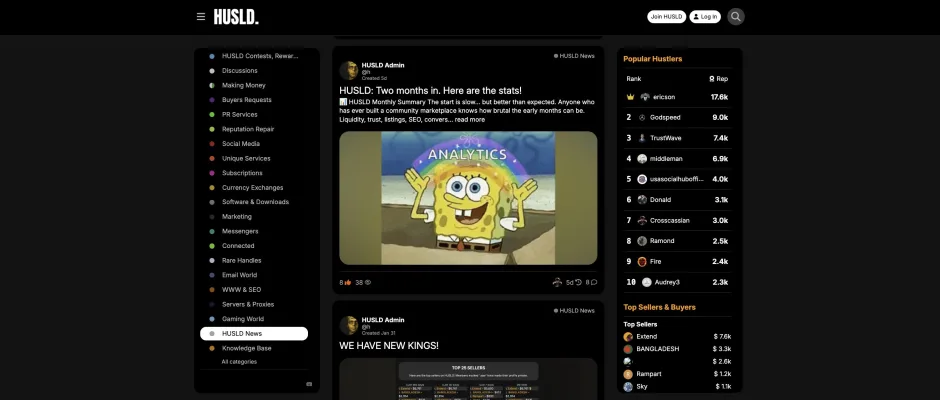Viewport: 940px width, 400px height.
Task: Open the hamburger sidebar menu
Action: [x=201, y=17]
